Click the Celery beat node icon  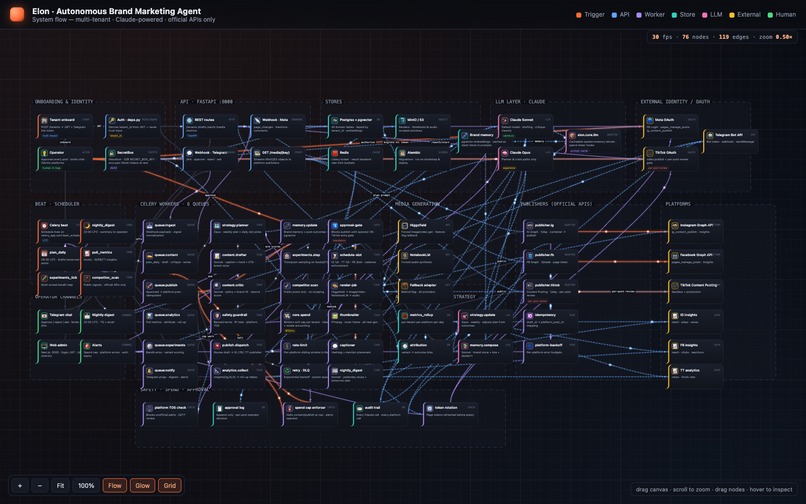[45, 225]
